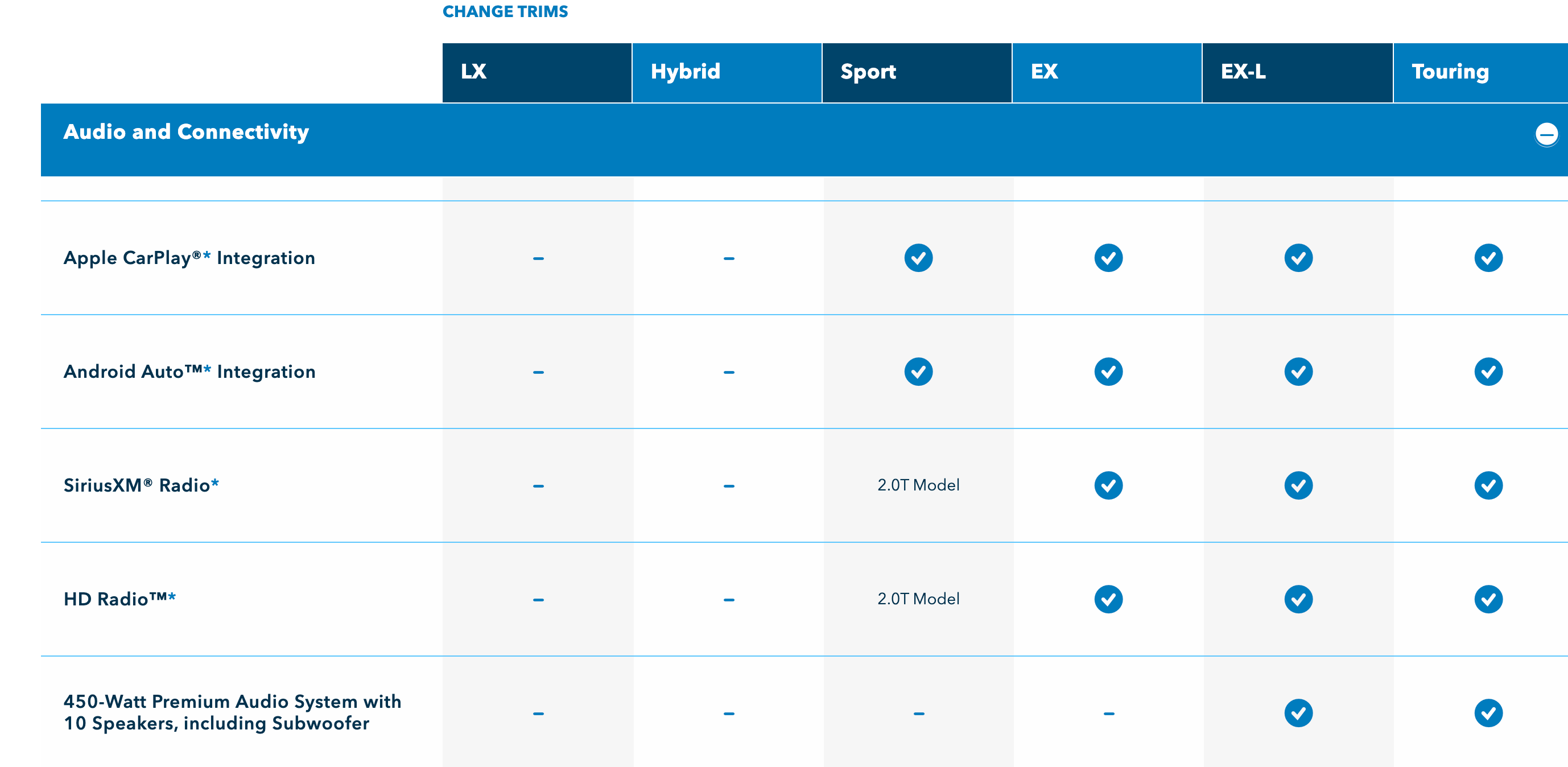The image size is (1568, 767).
Task: Click HD Radio dash for Hybrid
Action: pos(729,600)
